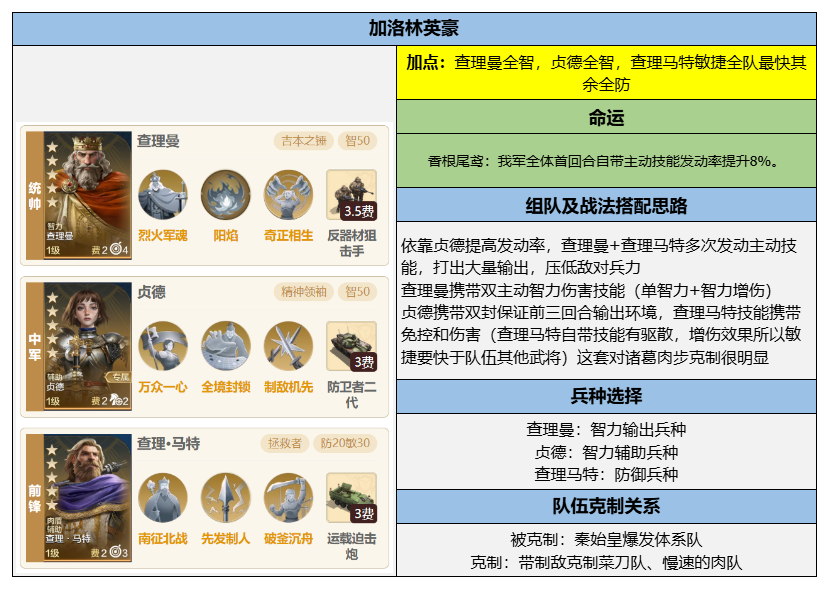
Task: Select the 统帅 position label
Action: click(x=35, y=195)
